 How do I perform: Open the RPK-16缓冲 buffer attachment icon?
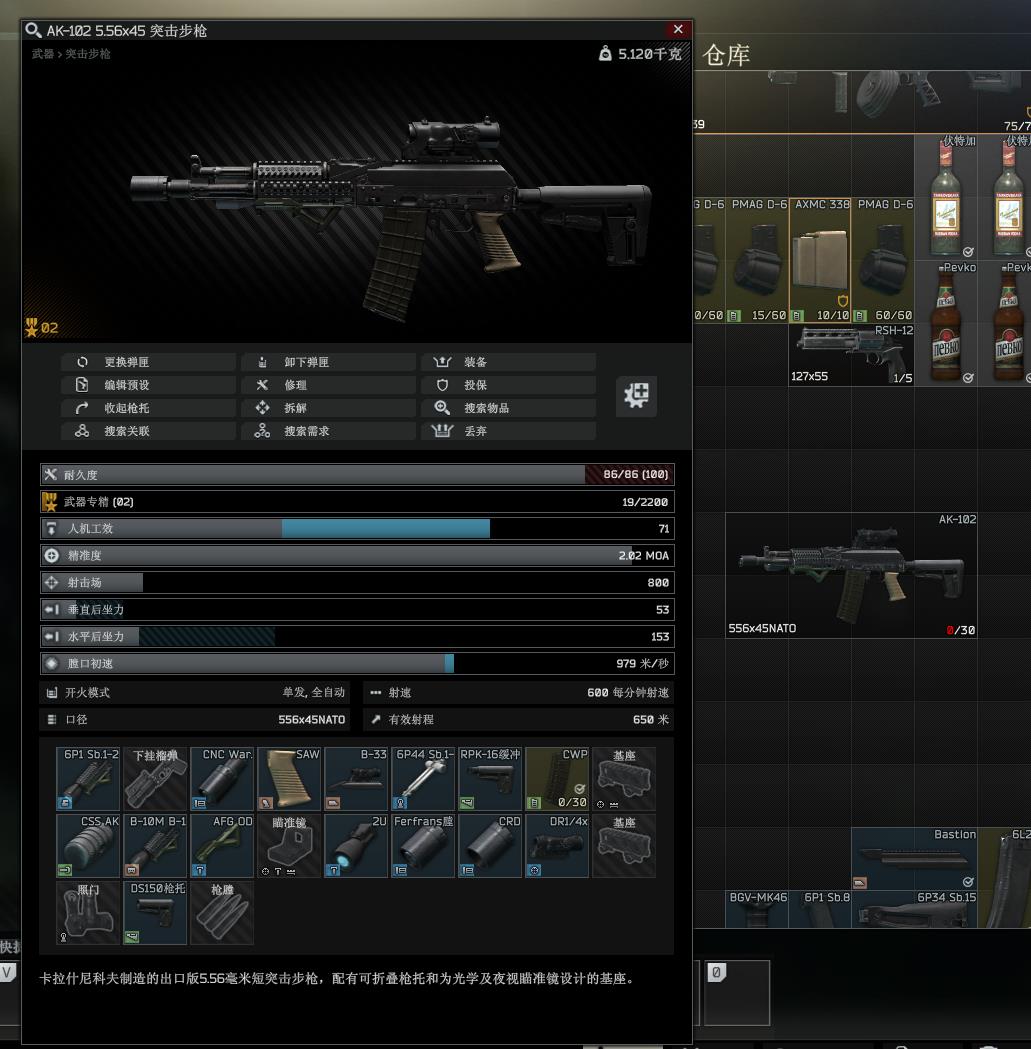490,781
